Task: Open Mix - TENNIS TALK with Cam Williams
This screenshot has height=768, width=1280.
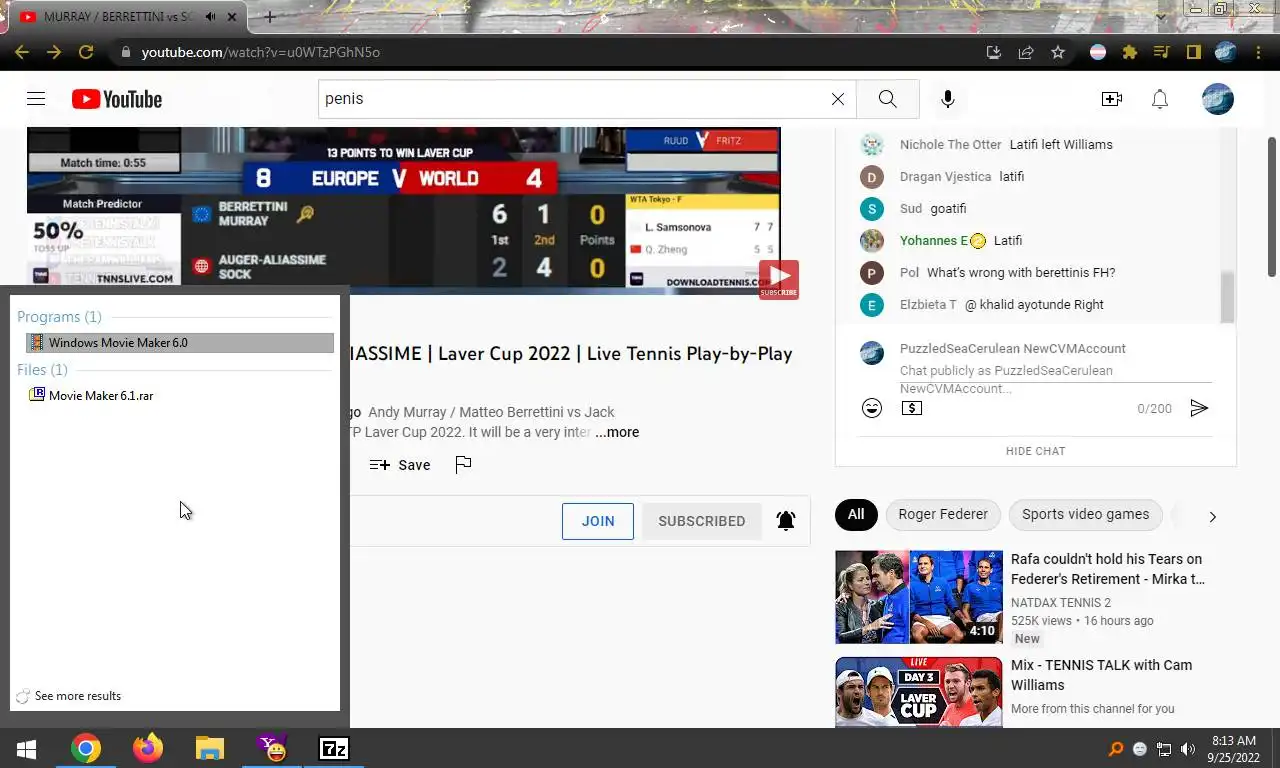Action: pos(1101,675)
